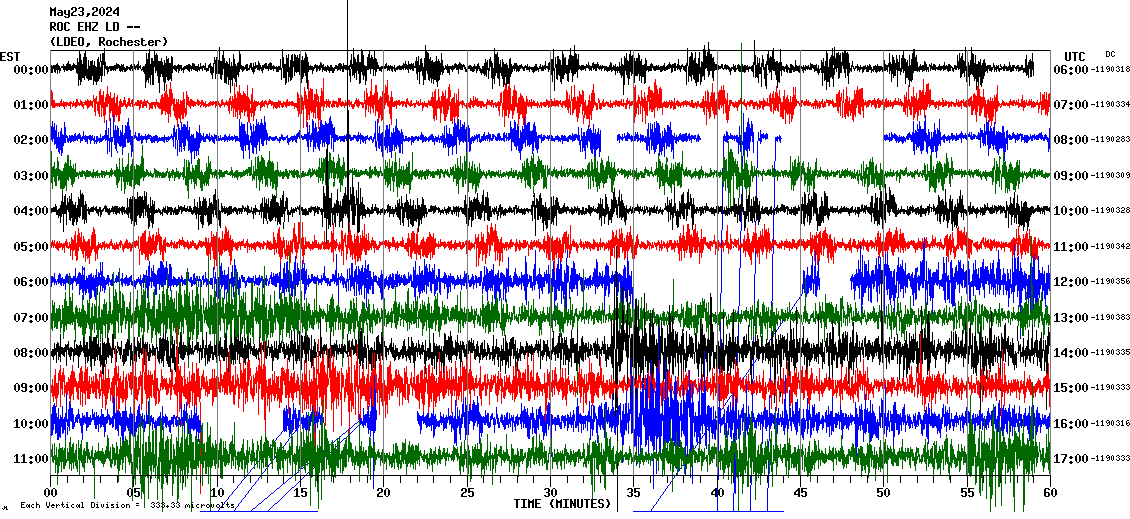The width and height of the screenshot is (1130, 519).
Task: Click the DC offset column header
Action: [1110, 54]
